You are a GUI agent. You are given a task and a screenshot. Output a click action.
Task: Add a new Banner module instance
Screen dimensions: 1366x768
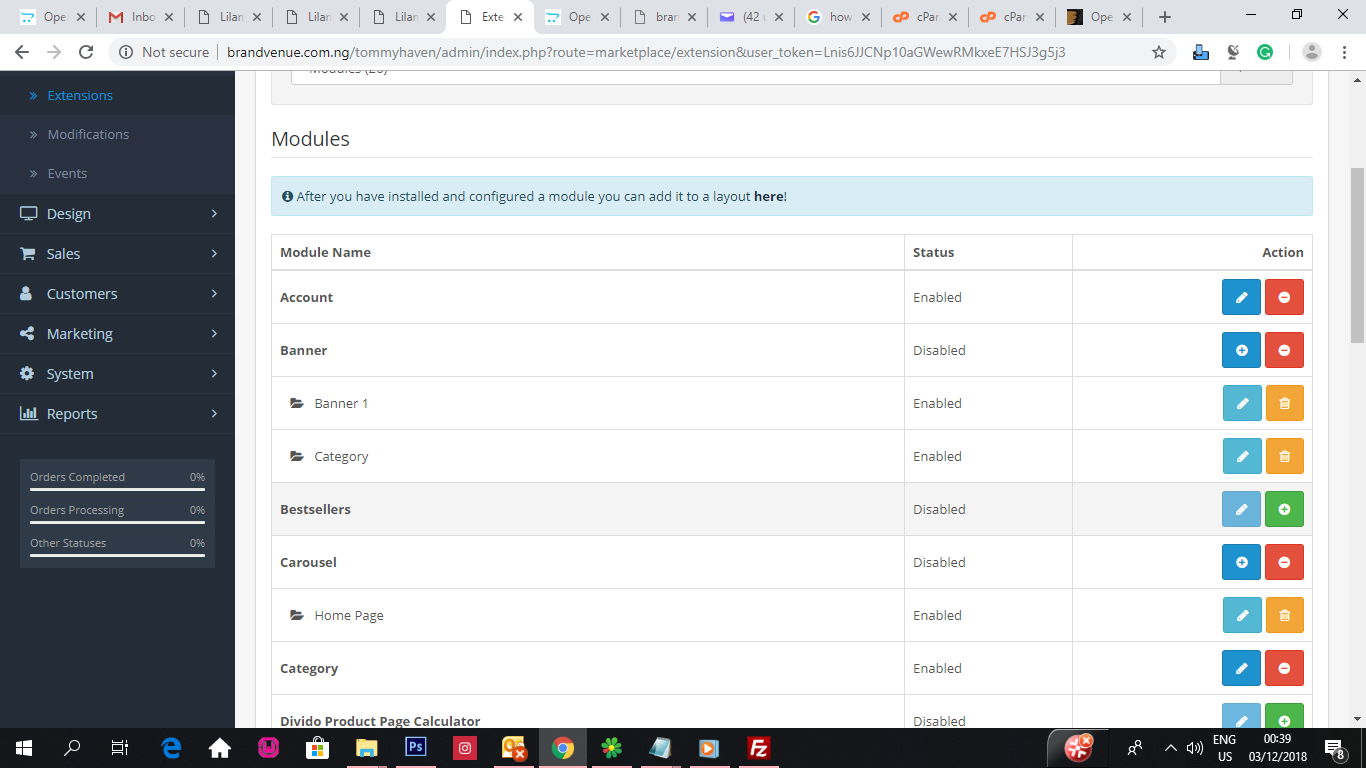pyautogui.click(x=1241, y=350)
